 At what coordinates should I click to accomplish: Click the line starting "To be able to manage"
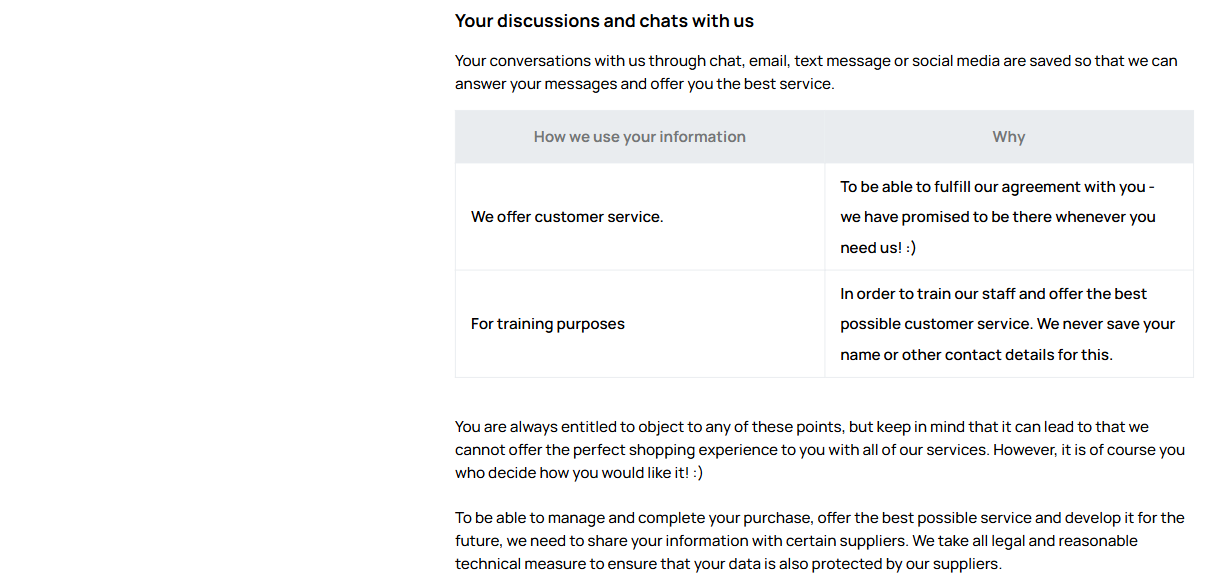(x=819, y=518)
